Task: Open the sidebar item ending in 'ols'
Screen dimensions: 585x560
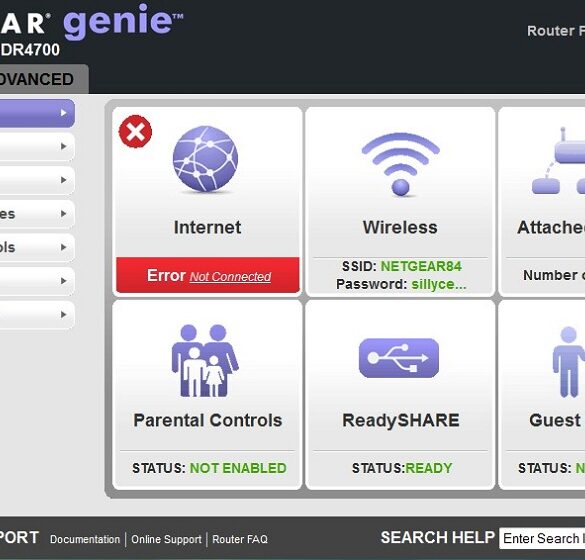Action: [x=37, y=247]
